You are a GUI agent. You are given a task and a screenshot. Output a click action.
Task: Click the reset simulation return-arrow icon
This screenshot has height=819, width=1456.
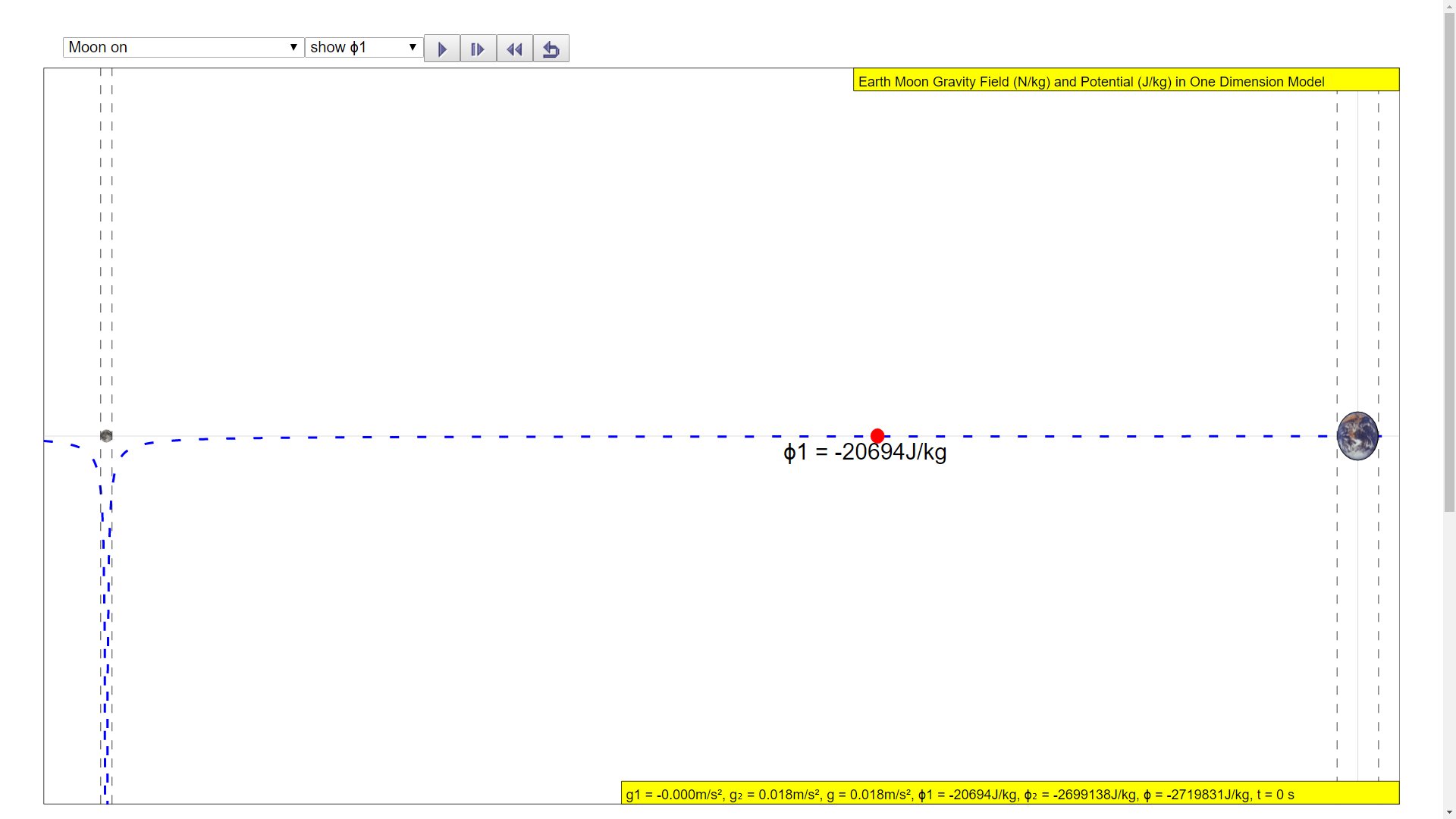point(551,49)
